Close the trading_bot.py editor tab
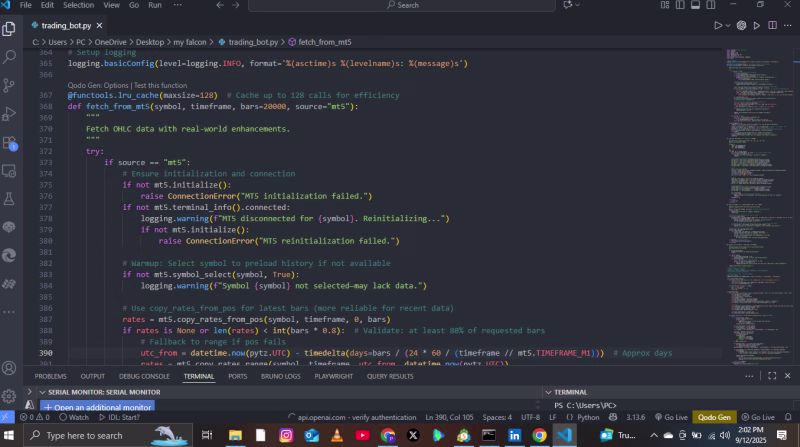The width and height of the screenshot is (800, 447). pyautogui.click(x=99, y=26)
